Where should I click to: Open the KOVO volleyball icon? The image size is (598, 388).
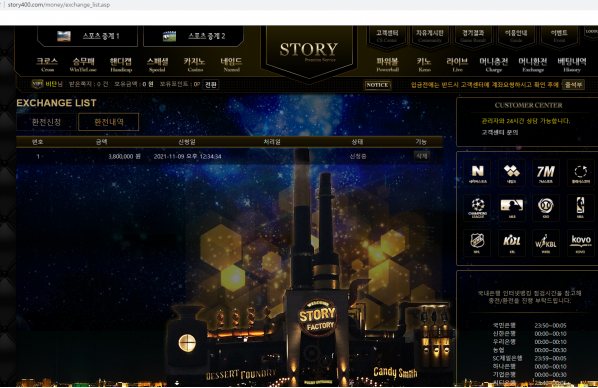580,243
